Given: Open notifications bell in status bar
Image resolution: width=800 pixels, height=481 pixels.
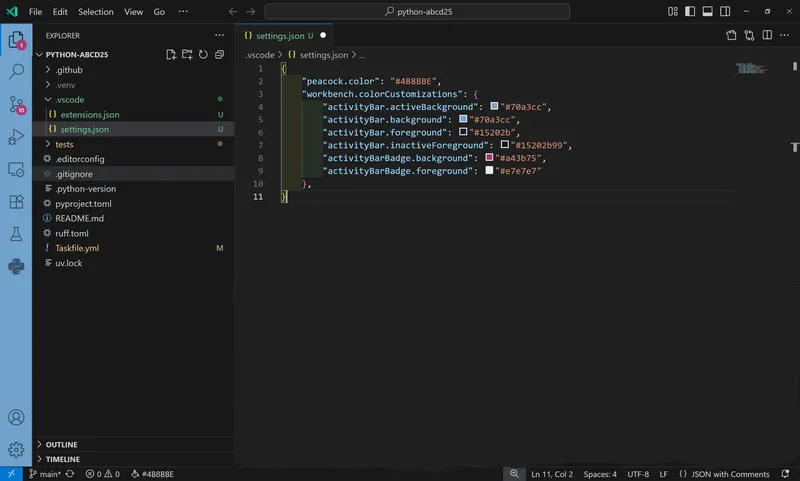Looking at the screenshot, I should pyautogui.click(x=785, y=474).
